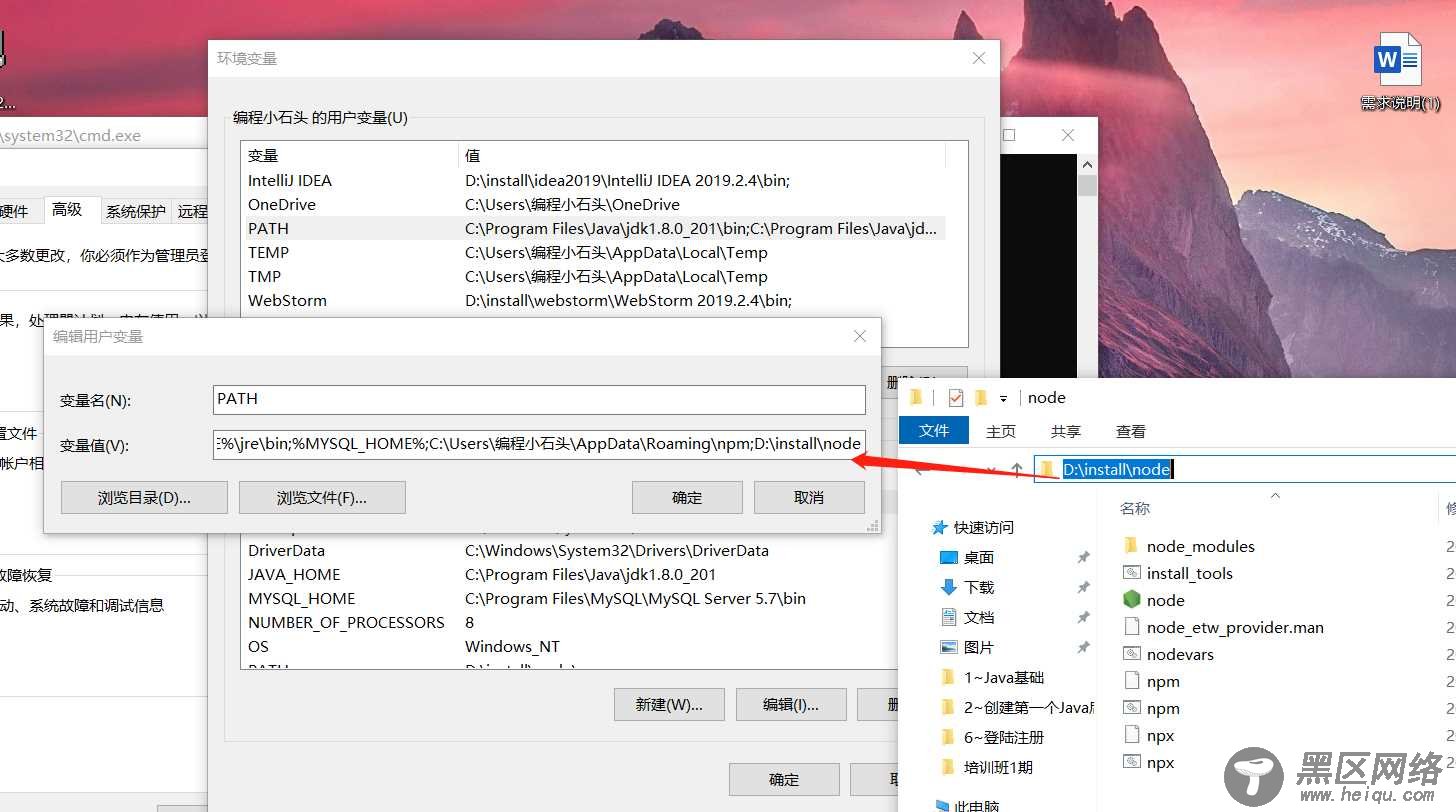The height and width of the screenshot is (812, 1456).
Task: Unpin 桌面 using its pin icon
Action: [1083, 557]
